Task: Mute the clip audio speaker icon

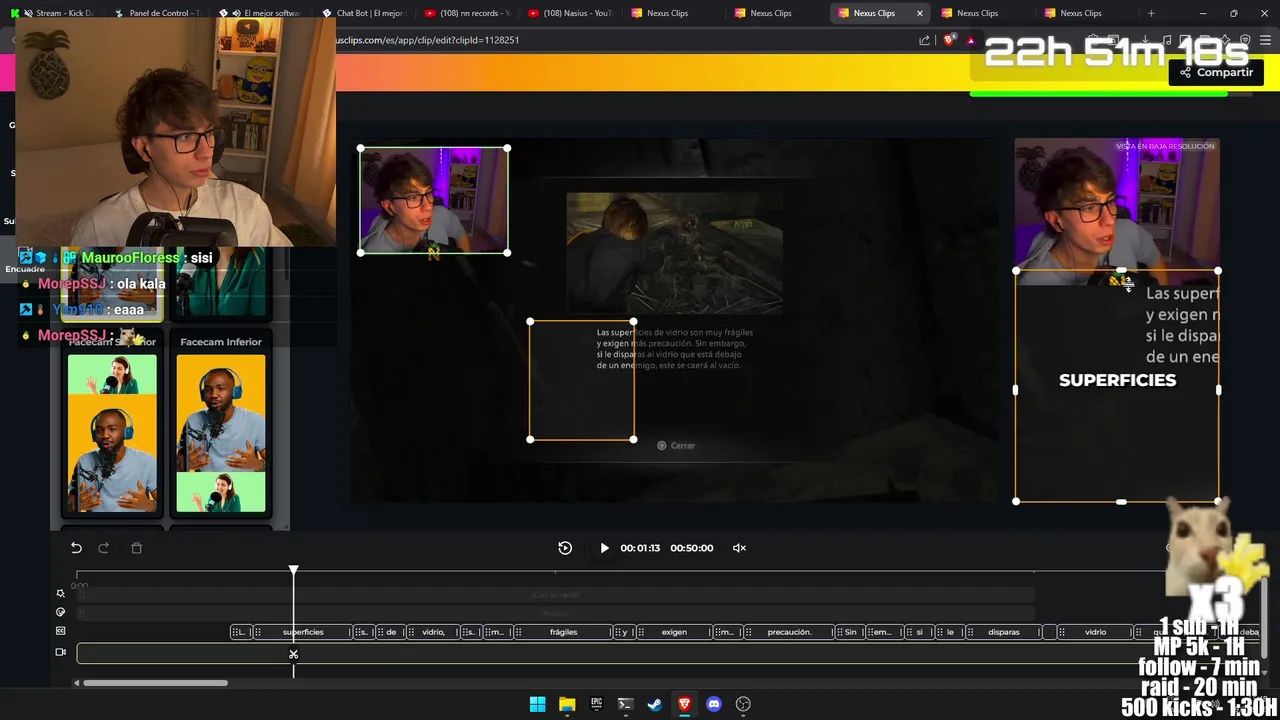Action: point(739,548)
